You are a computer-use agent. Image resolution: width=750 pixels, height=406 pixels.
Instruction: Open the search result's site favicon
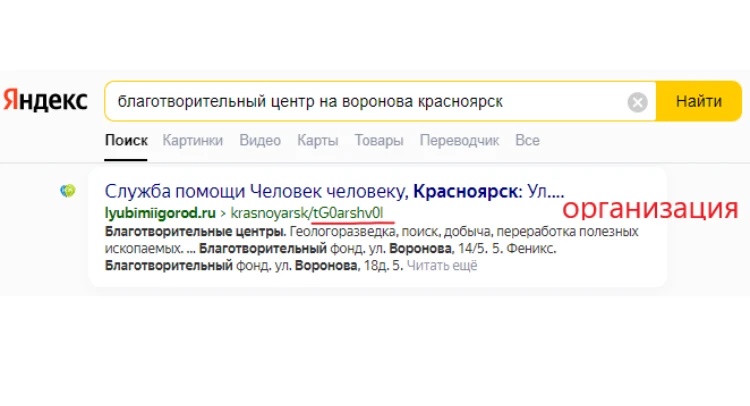click(x=68, y=191)
